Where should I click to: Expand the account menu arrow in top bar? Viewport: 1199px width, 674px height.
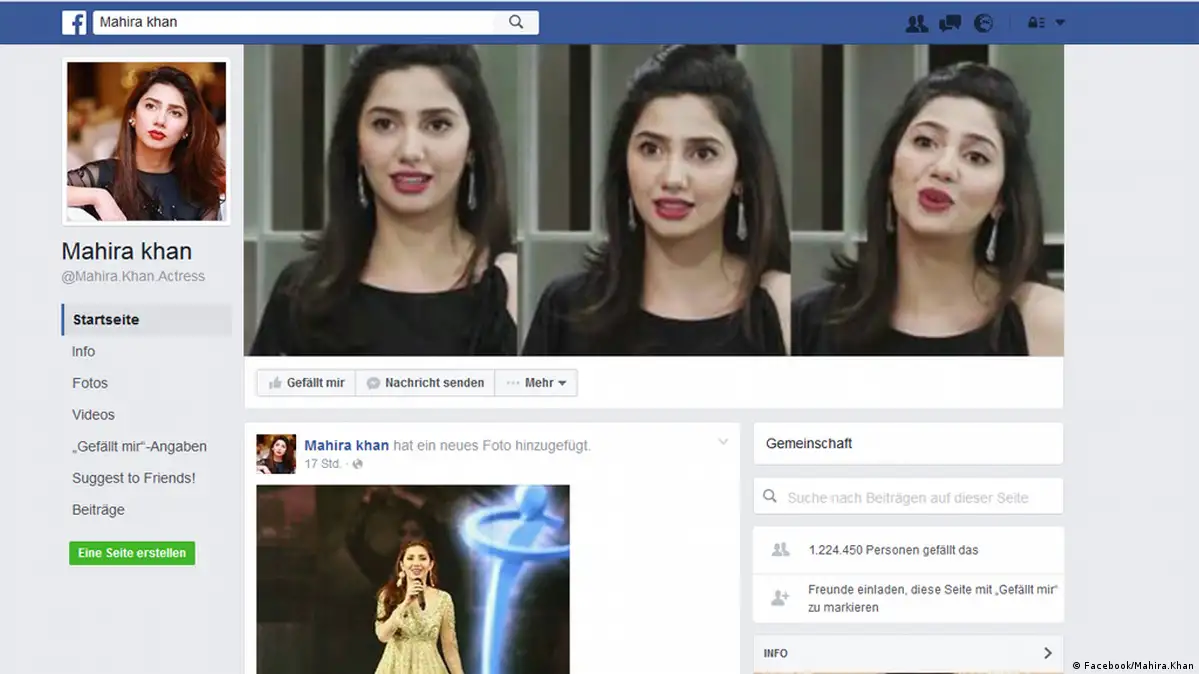click(x=1060, y=23)
